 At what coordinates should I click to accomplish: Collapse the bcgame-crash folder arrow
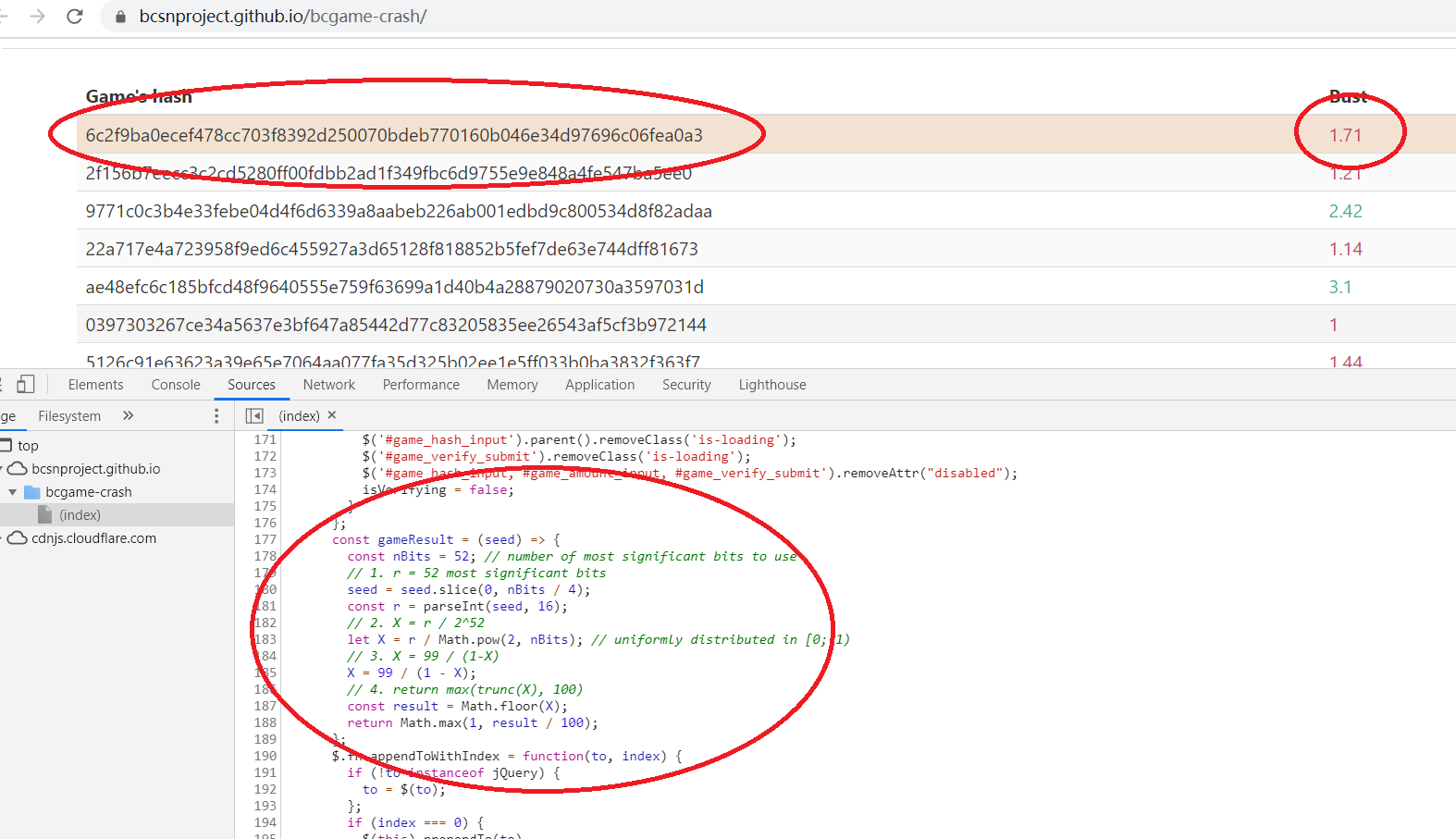coord(13,492)
